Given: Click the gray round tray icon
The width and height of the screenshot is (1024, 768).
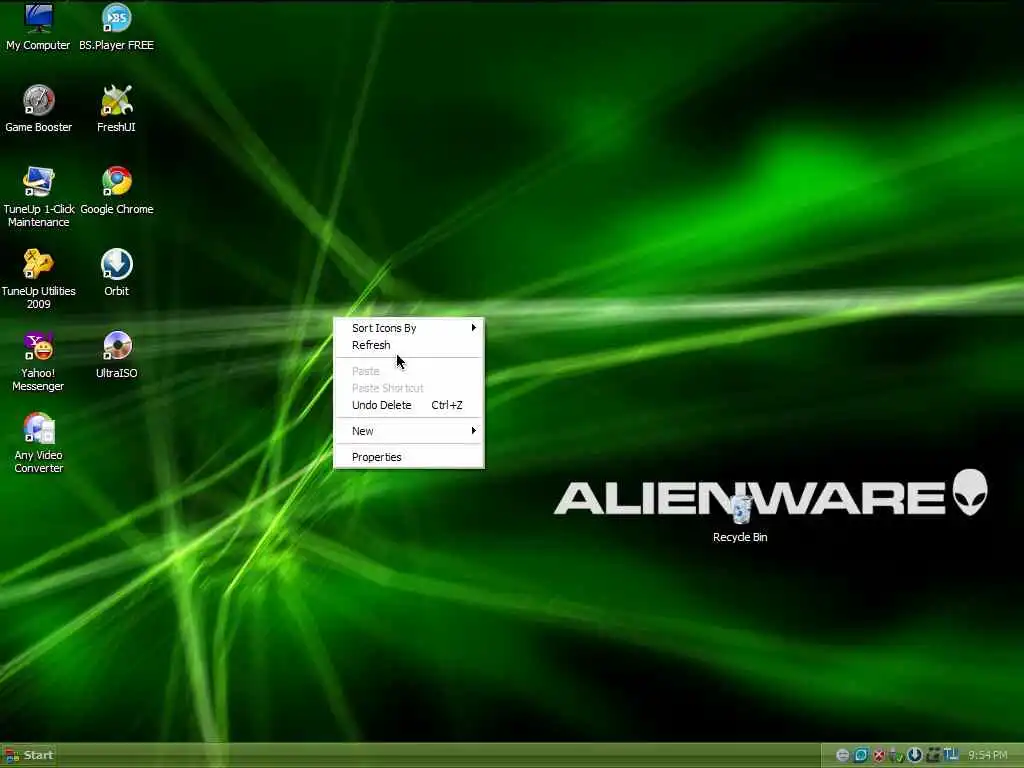Looking at the screenshot, I should (x=842, y=755).
